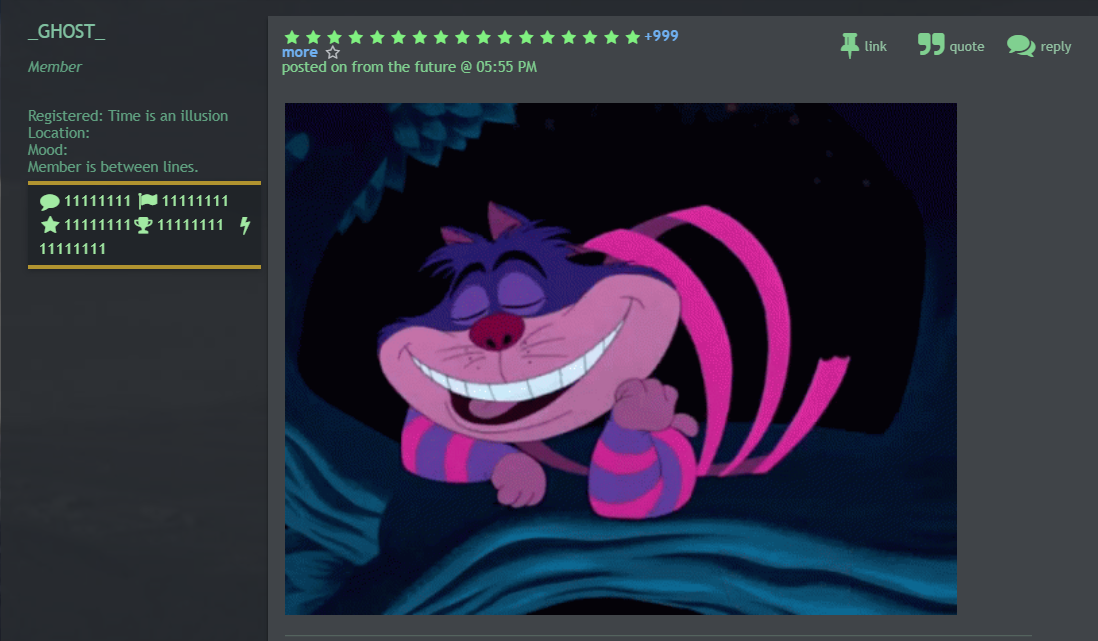Open the +999 star count
Viewport: 1098px width, 641px height.
point(661,36)
